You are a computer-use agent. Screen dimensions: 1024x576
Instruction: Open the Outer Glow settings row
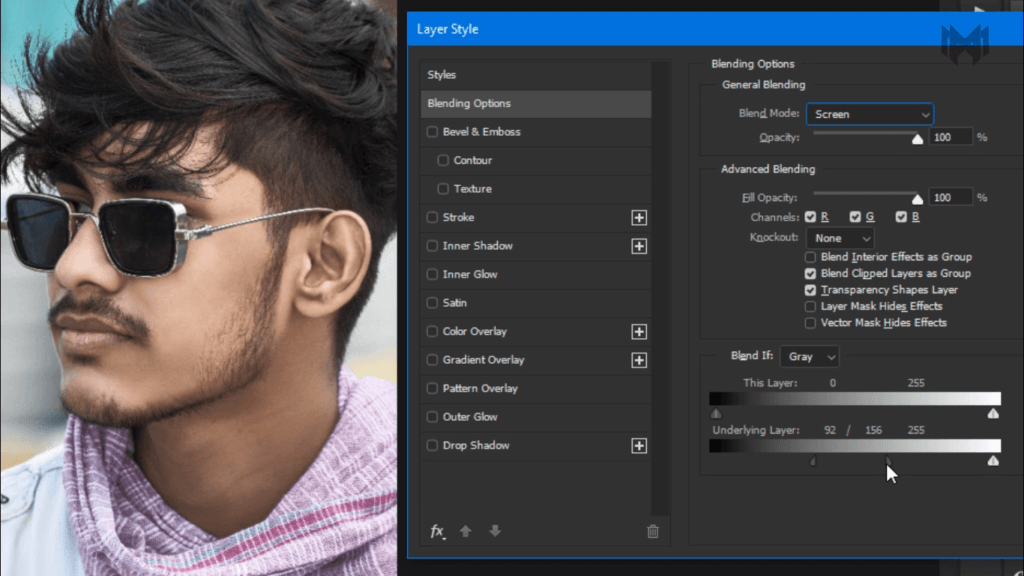pyautogui.click(x=536, y=417)
